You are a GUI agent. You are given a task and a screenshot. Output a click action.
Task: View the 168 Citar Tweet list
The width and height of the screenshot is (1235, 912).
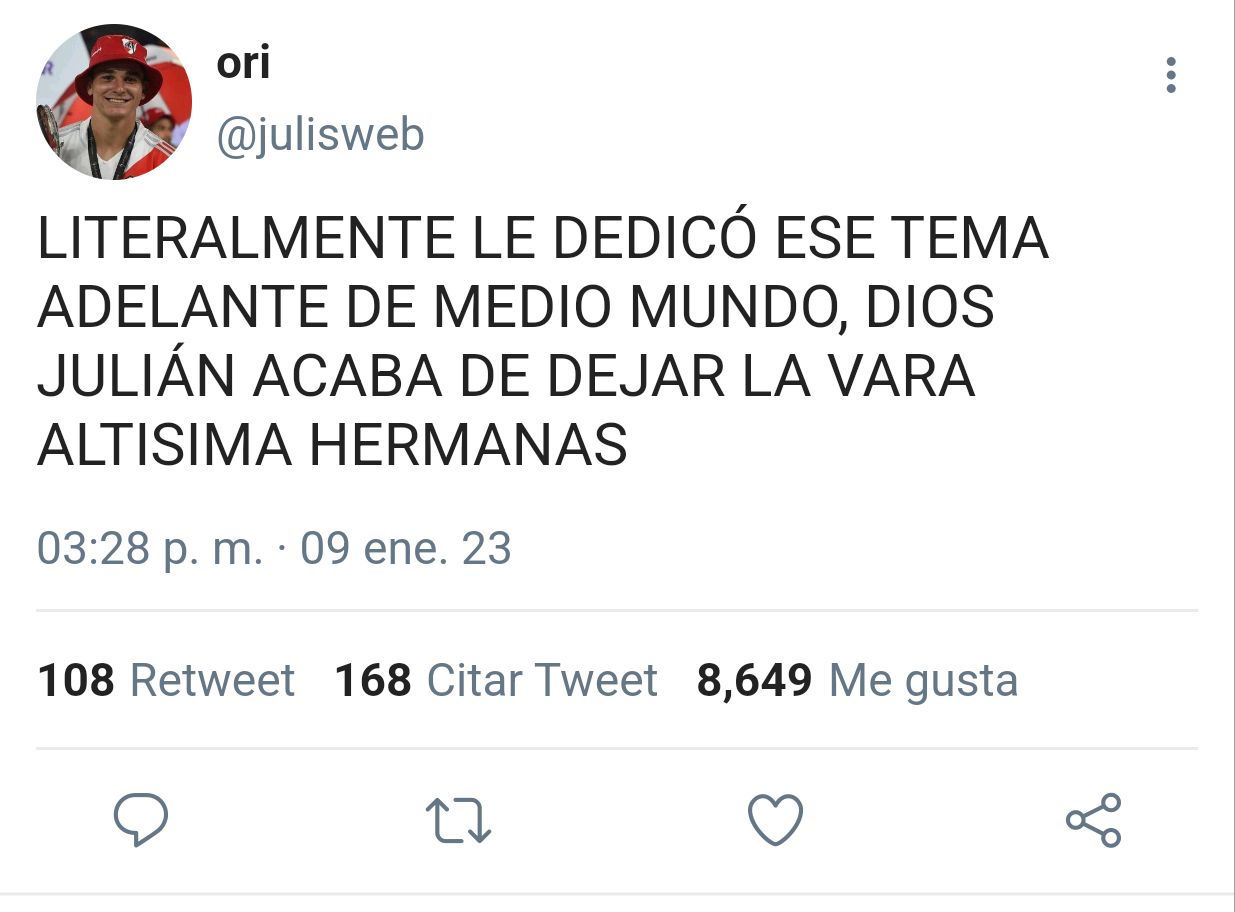pyautogui.click(x=496, y=681)
